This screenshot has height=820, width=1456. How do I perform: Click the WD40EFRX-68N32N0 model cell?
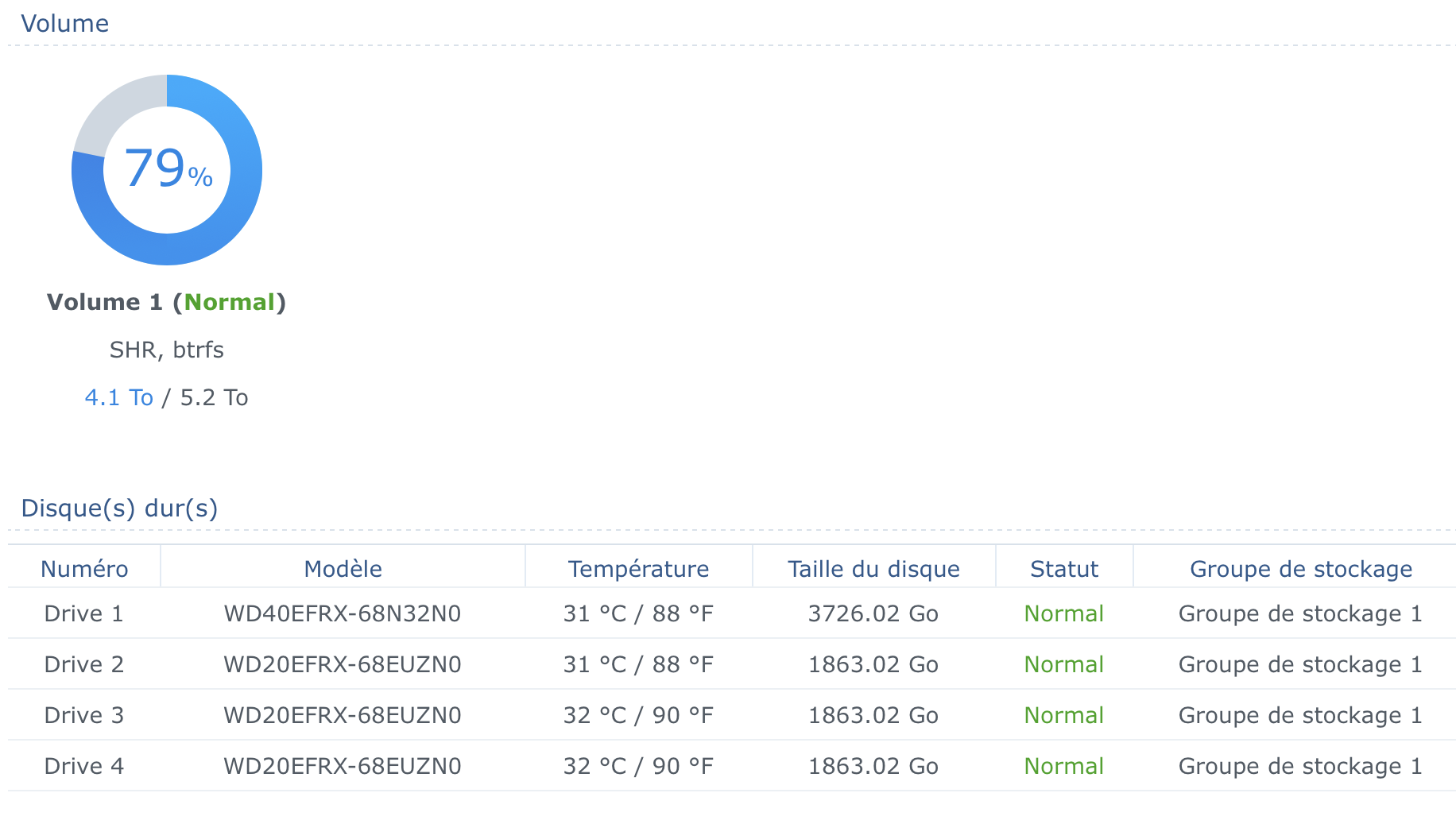pyautogui.click(x=343, y=613)
